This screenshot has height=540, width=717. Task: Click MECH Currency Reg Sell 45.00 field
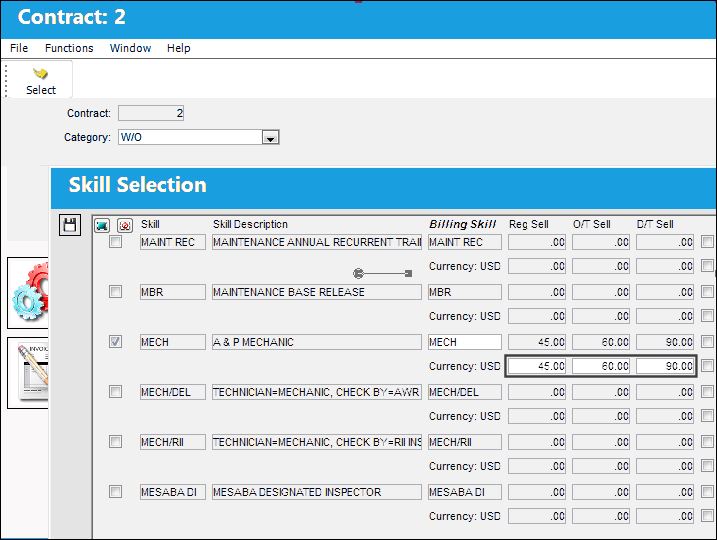[537, 366]
